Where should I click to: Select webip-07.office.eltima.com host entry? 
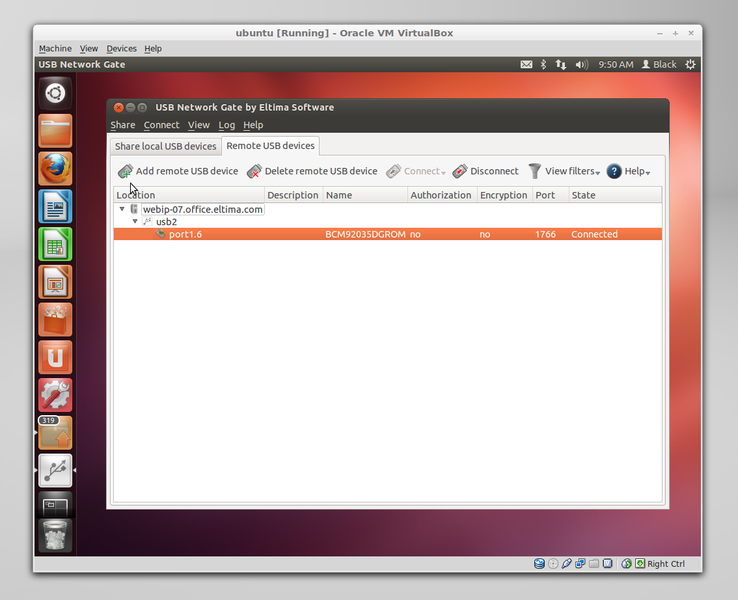pyautogui.click(x=203, y=209)
